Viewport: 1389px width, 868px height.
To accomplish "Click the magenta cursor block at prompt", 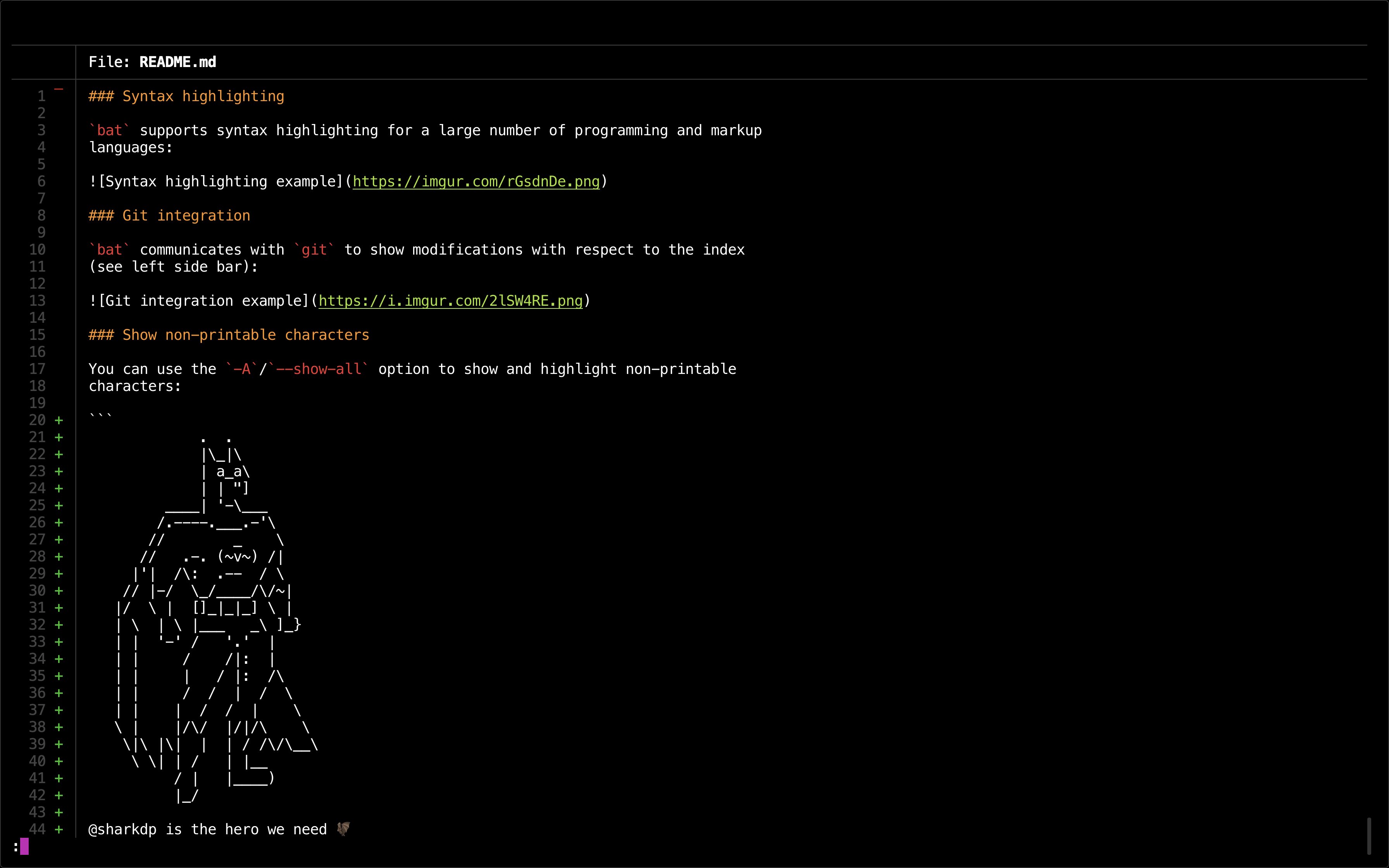I will (x=24, y=846).
